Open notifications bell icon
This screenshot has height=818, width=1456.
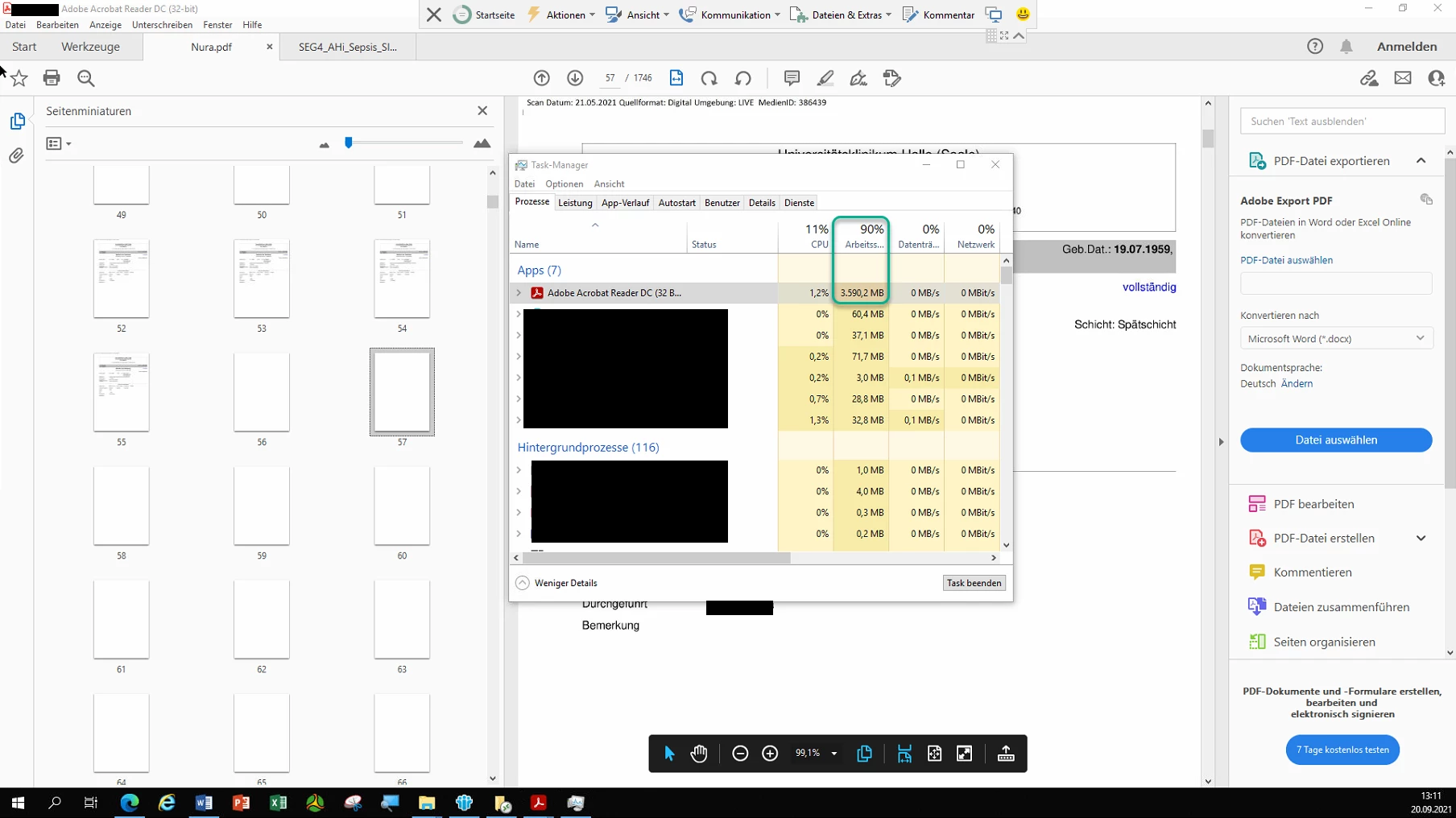pyautogui.click(x=1346, y=47)
